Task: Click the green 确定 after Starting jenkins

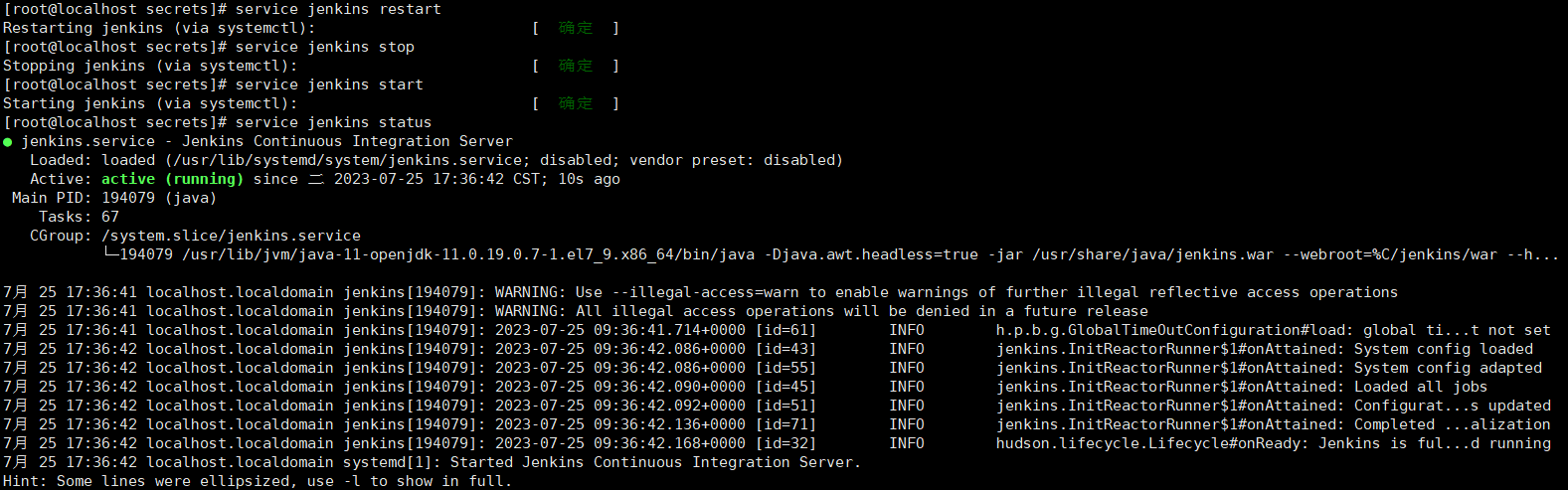Action: coord(575,103)
